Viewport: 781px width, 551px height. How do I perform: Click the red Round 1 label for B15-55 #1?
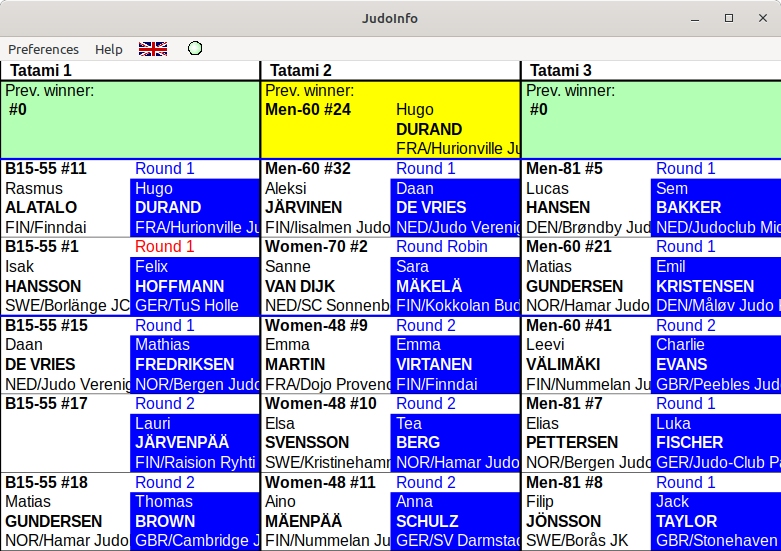165,247
